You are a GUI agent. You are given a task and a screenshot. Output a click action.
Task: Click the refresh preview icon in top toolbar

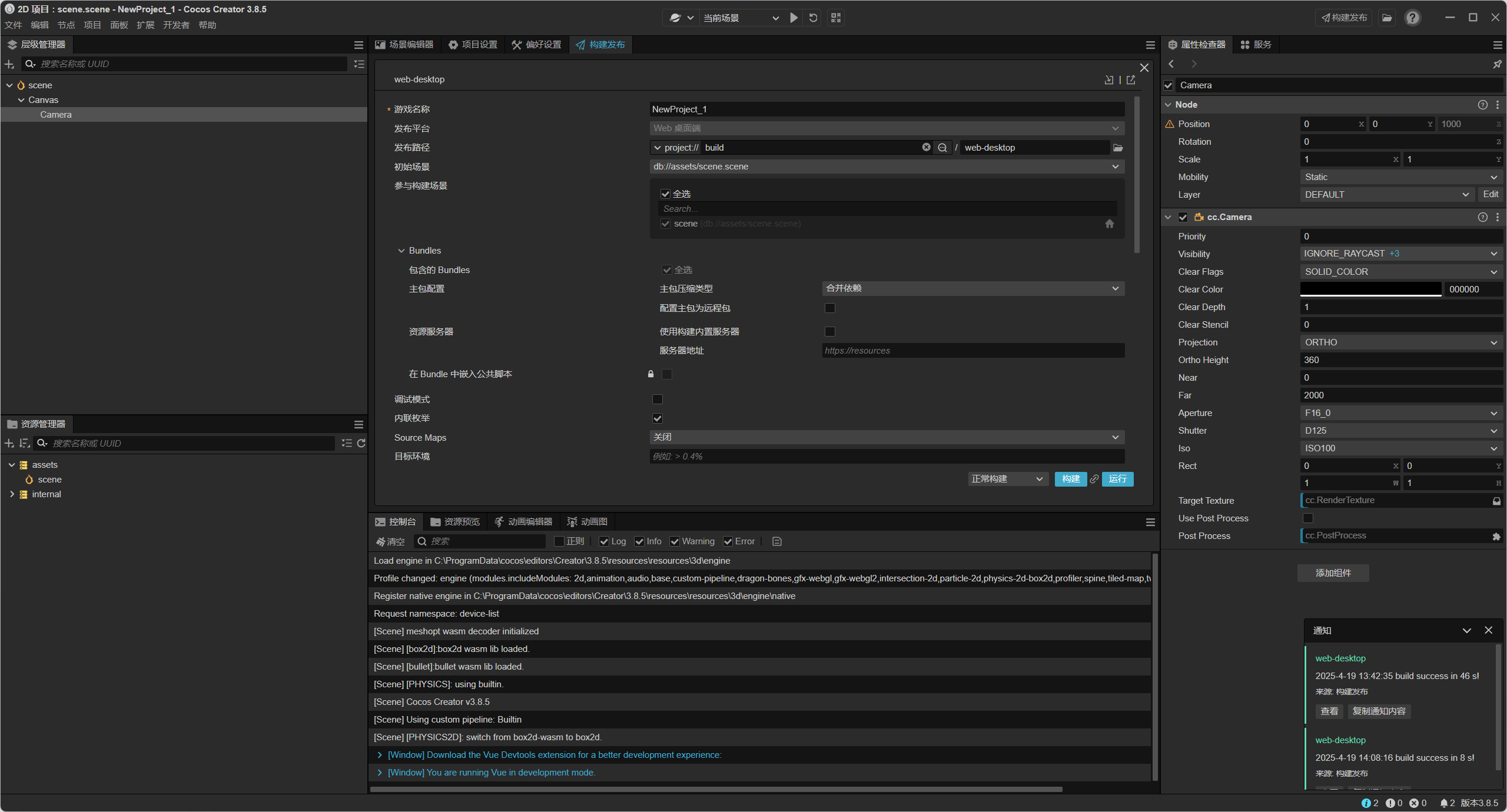tap(813, 18)
